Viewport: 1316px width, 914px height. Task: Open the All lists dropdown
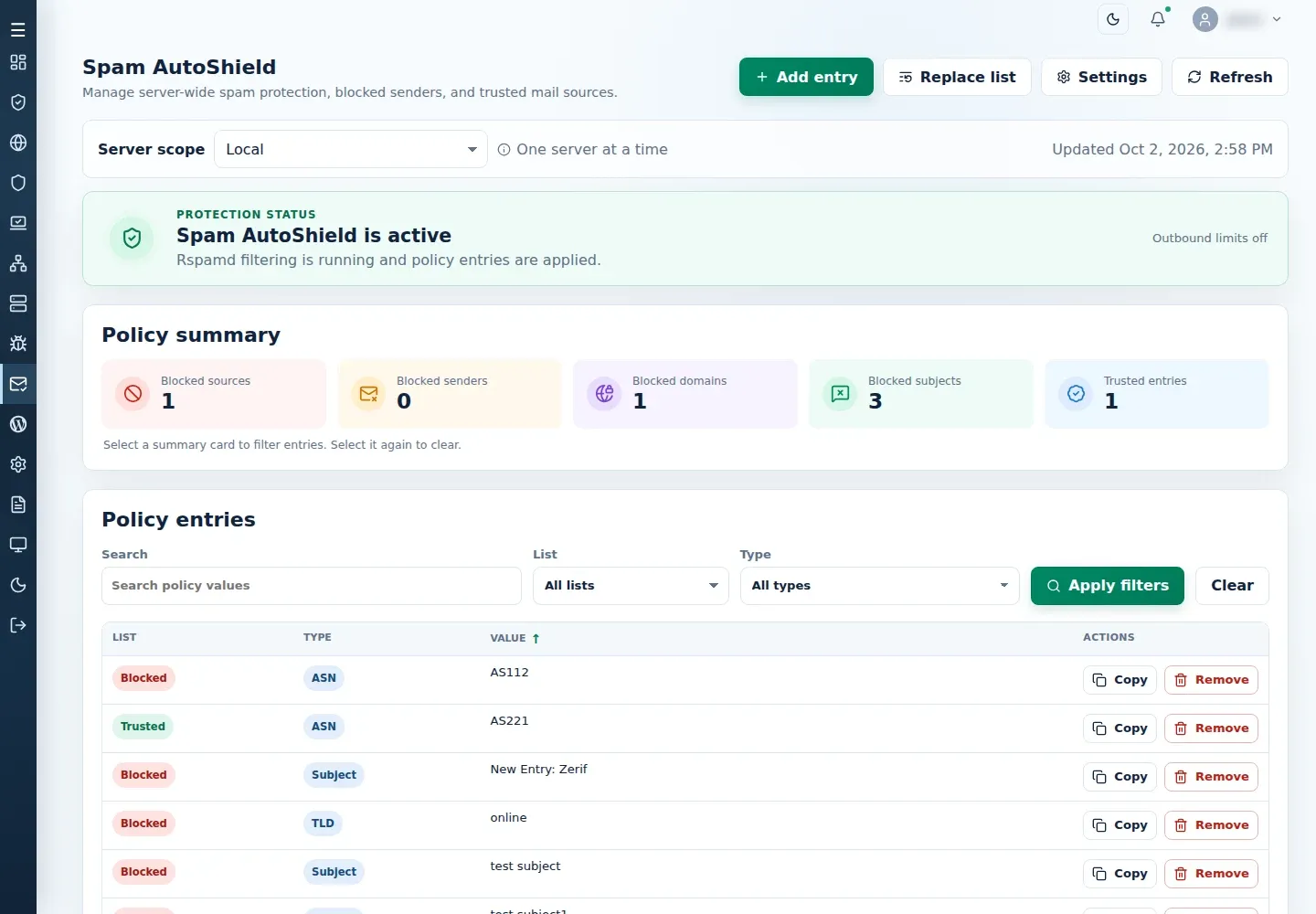pyautogui.click(x=631, y=586)
